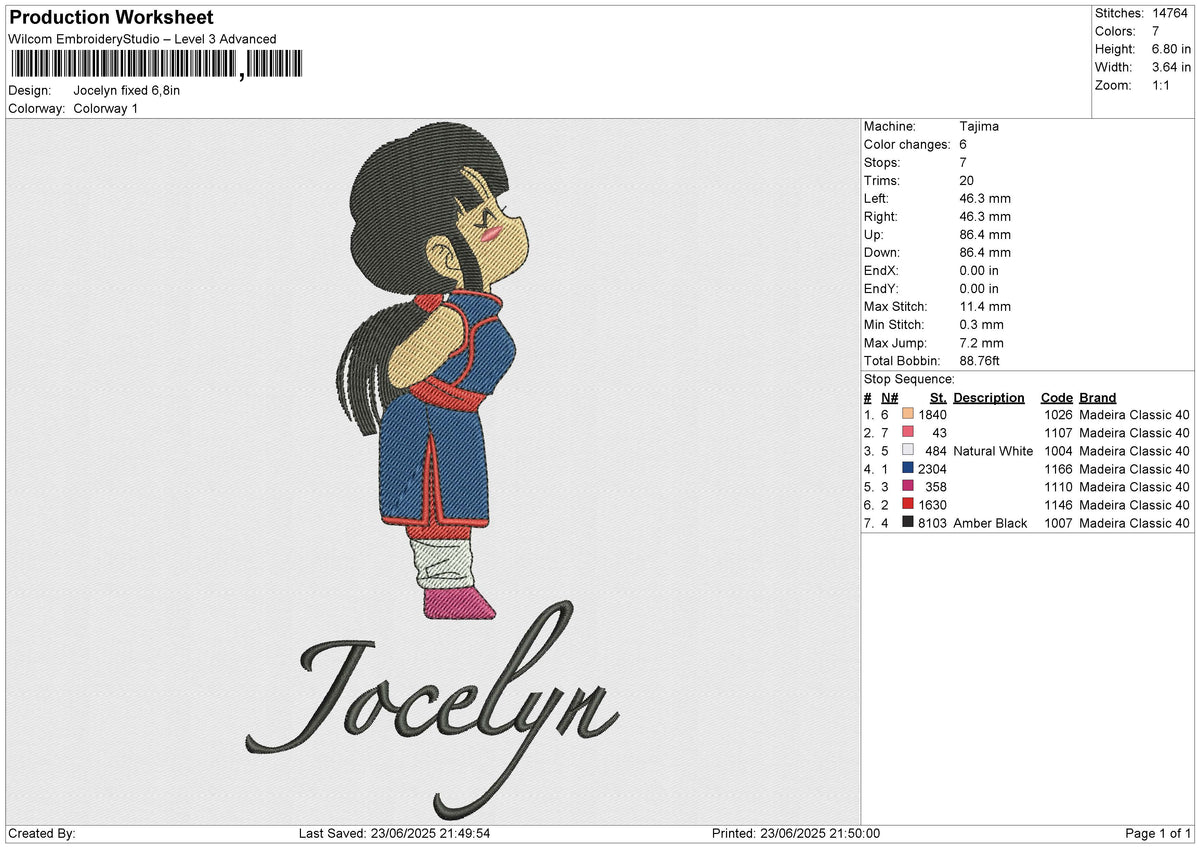
Task: Click the 'Description' column header
Action: coord(989,397)
